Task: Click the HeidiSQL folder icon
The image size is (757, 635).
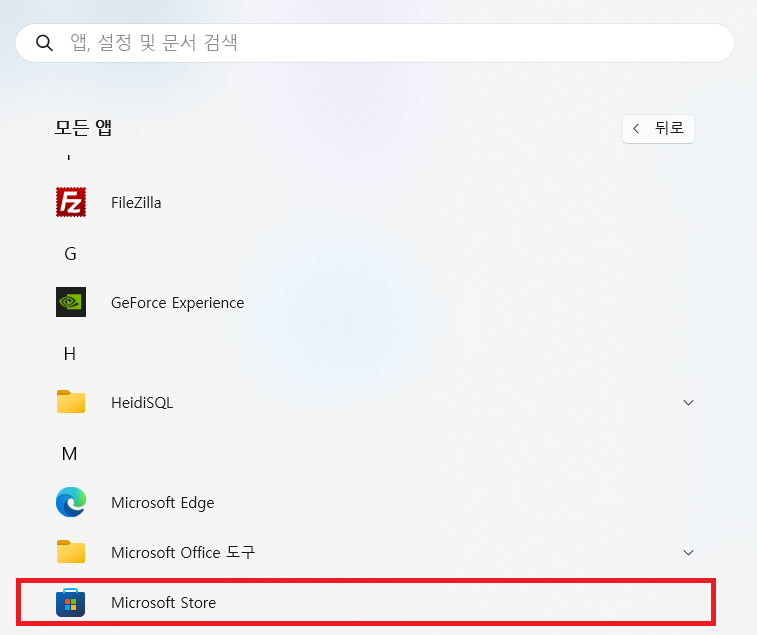Action: [71, 402]
